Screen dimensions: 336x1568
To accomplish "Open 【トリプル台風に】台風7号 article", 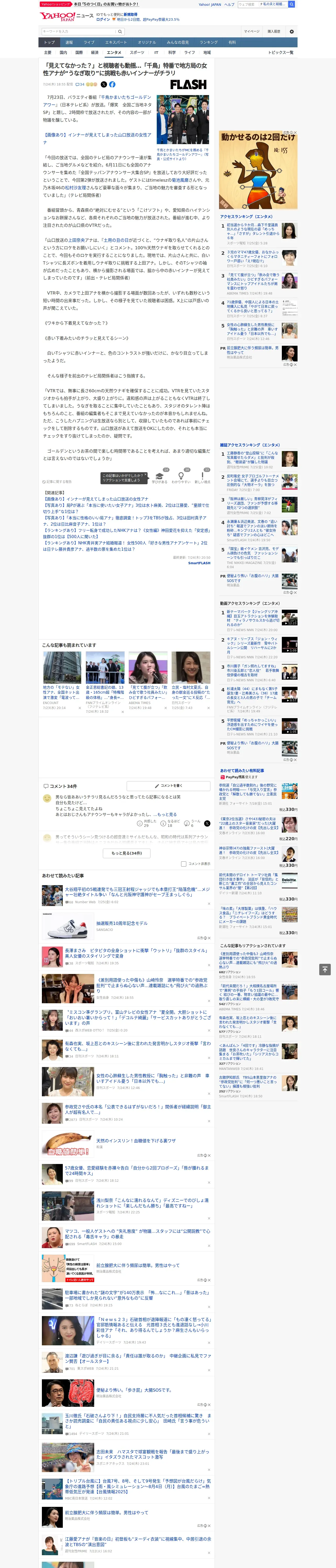I will 138,1486.
